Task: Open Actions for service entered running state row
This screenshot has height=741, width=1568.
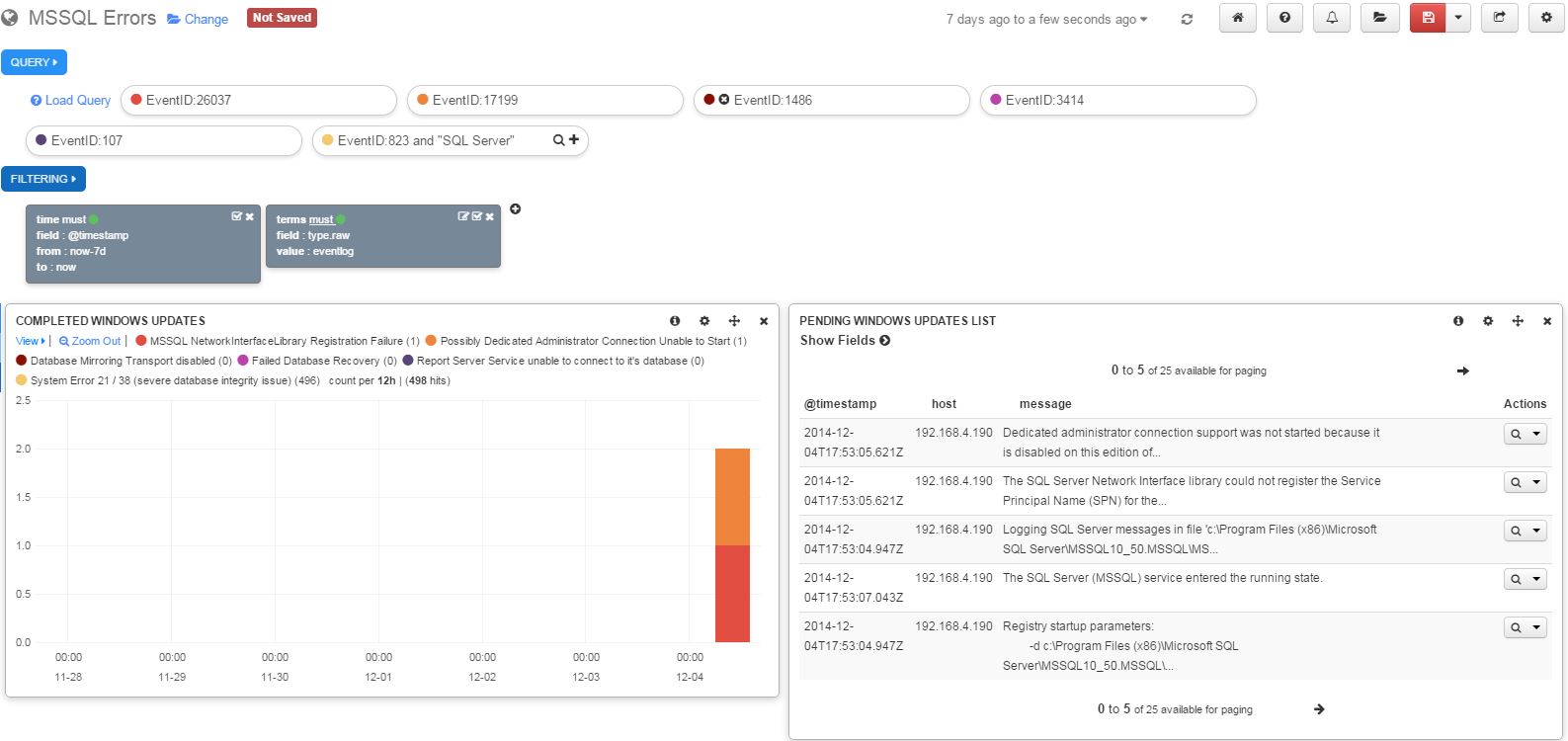Action: (x=1526, y=579)
